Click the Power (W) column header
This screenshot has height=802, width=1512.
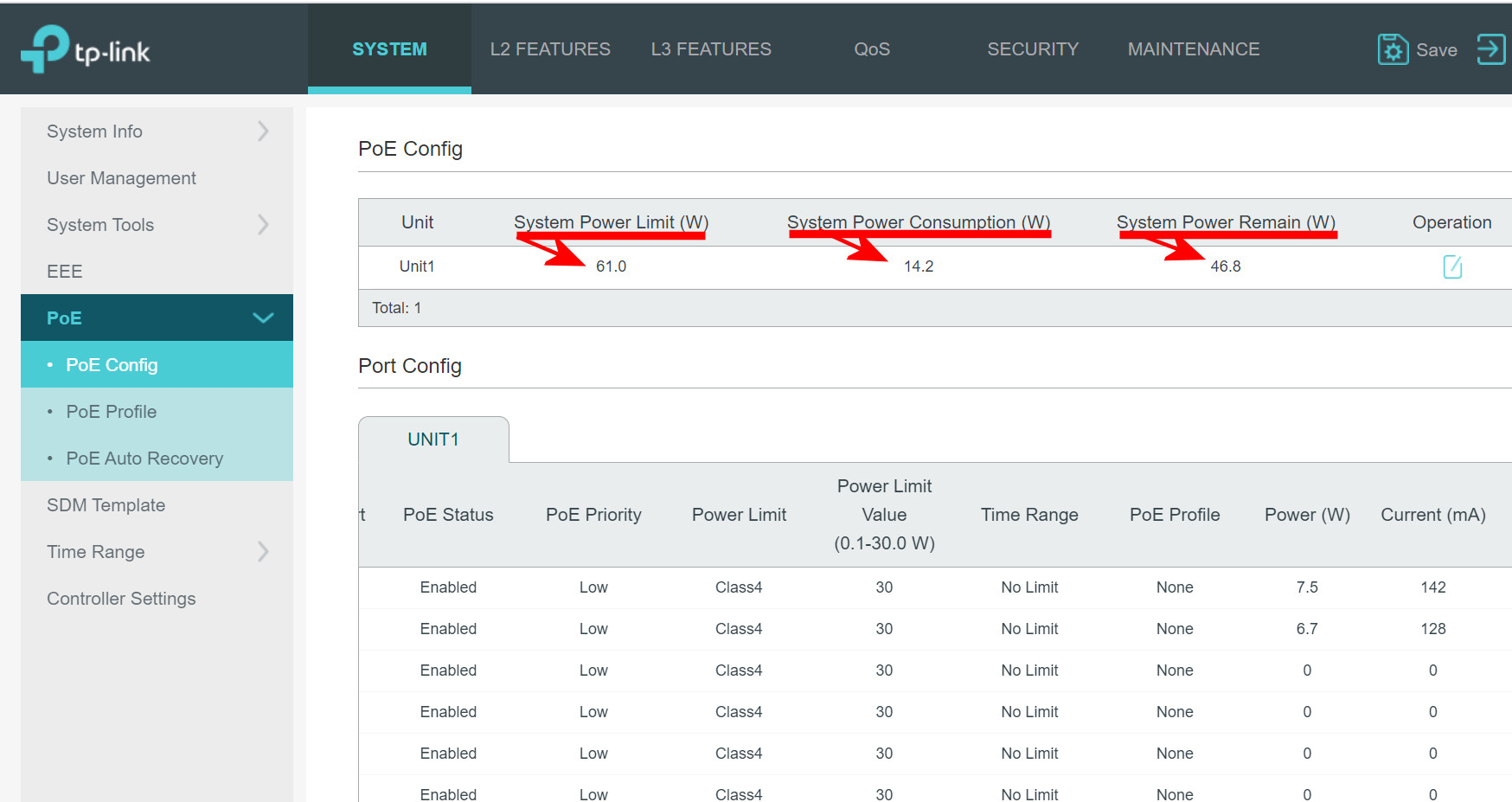(x=1307, y=515)
